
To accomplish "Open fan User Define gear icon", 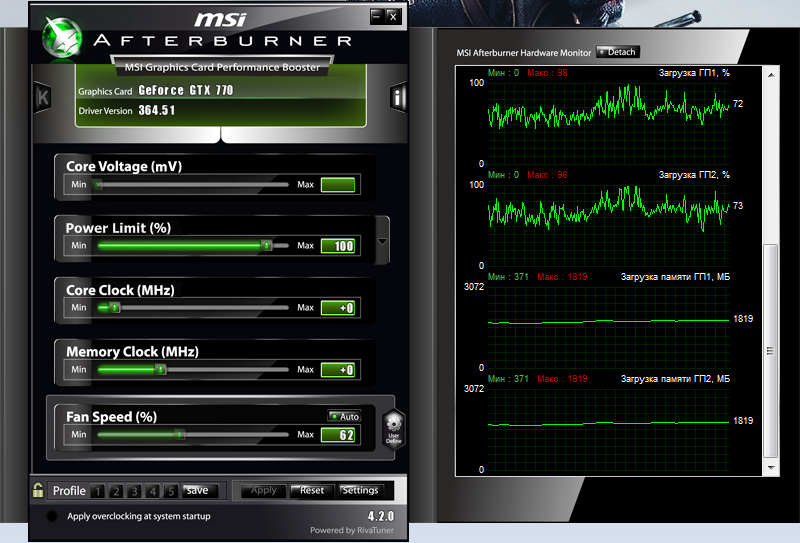I will 393,429.
